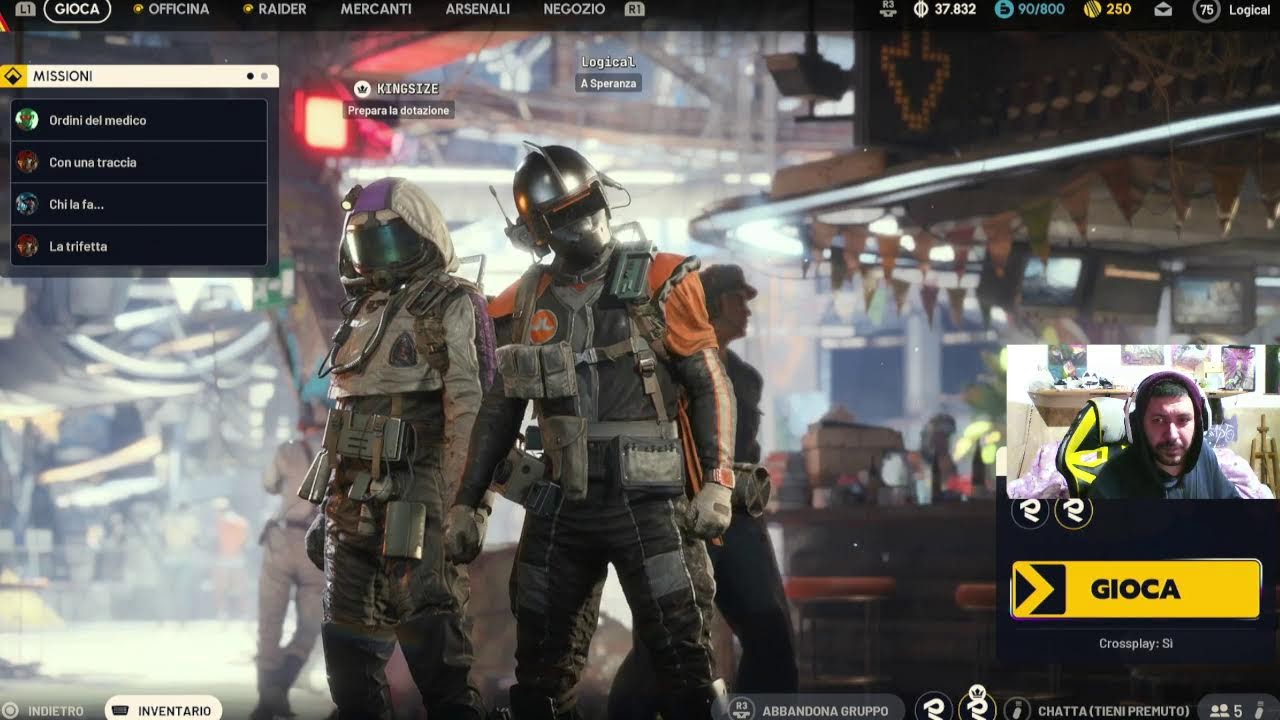
Task: Select the second page dot in MISSIONI header
Action: (x=264, y=76)
